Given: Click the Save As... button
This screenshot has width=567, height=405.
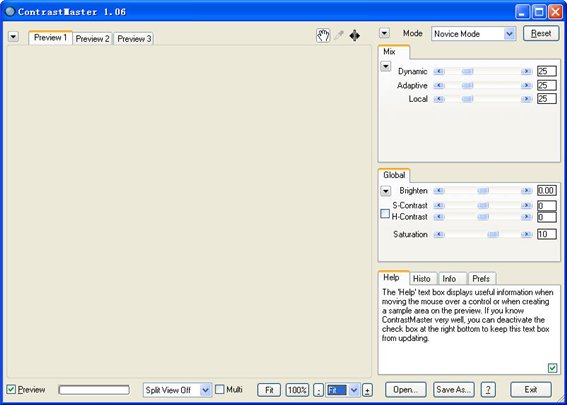Looking at the screenshot, I should (454, 390).
